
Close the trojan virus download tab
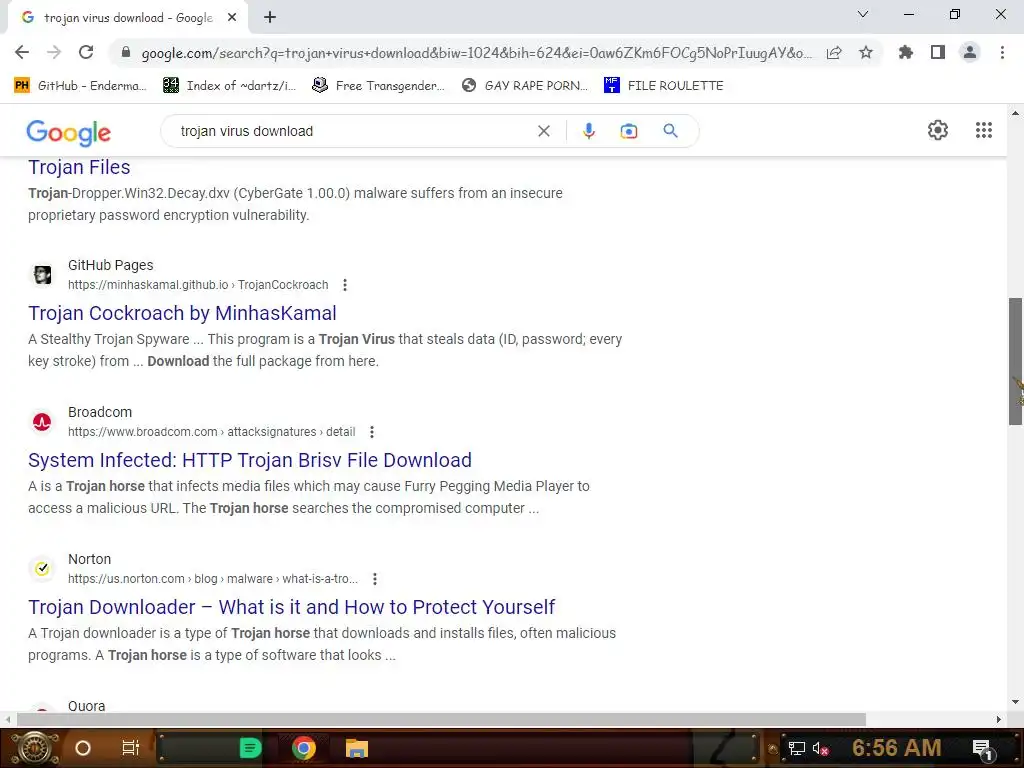pyautogui.click(x=232, y=18)
